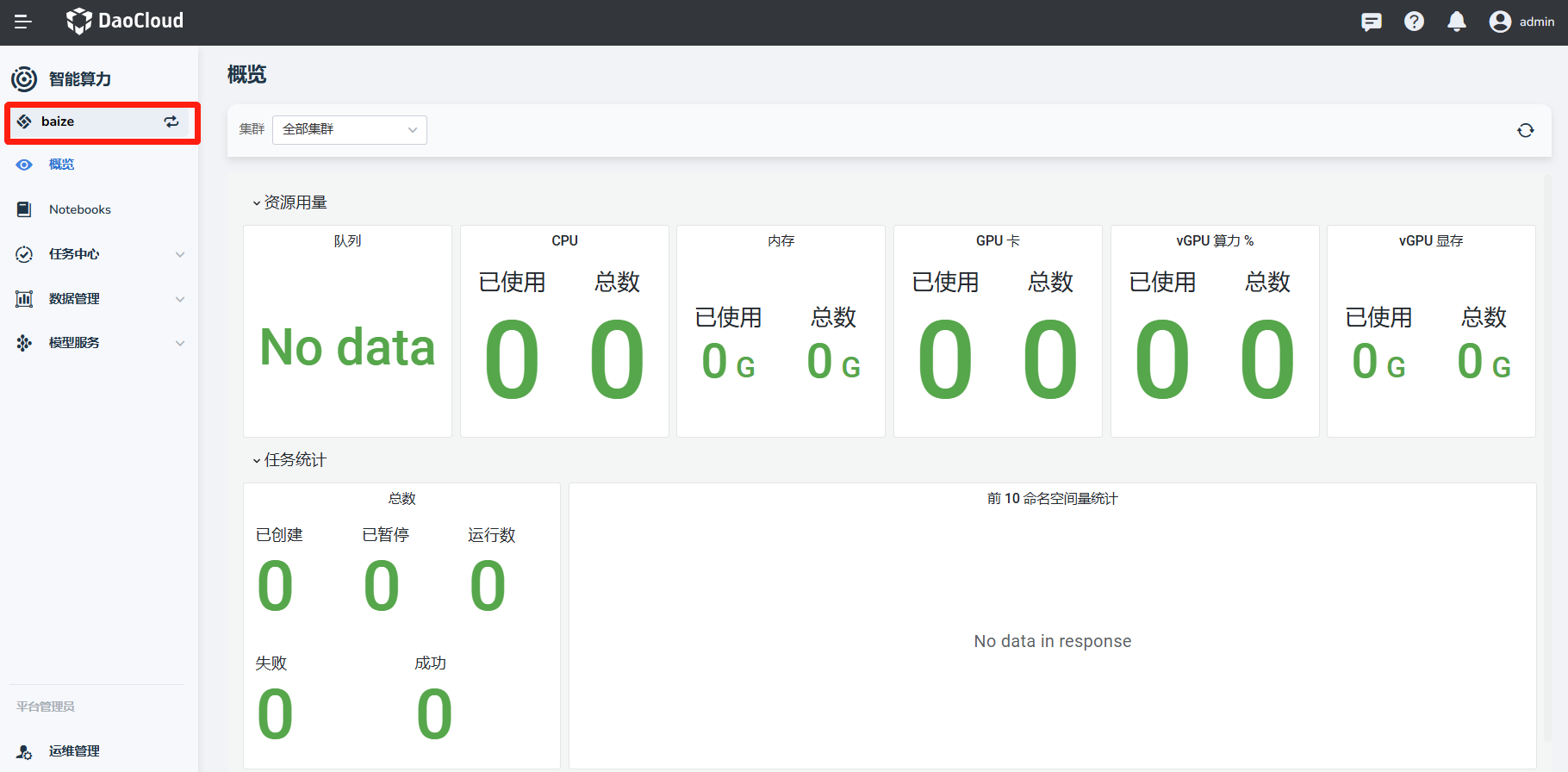Click the 队列 panel title

coord(347,241)
